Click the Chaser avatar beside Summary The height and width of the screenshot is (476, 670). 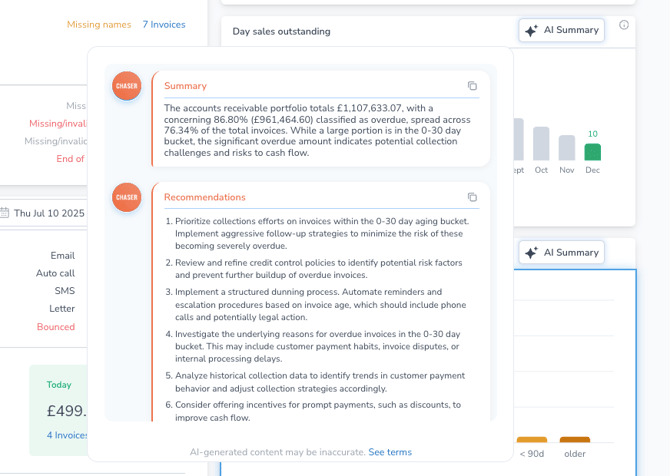(126, 86)
